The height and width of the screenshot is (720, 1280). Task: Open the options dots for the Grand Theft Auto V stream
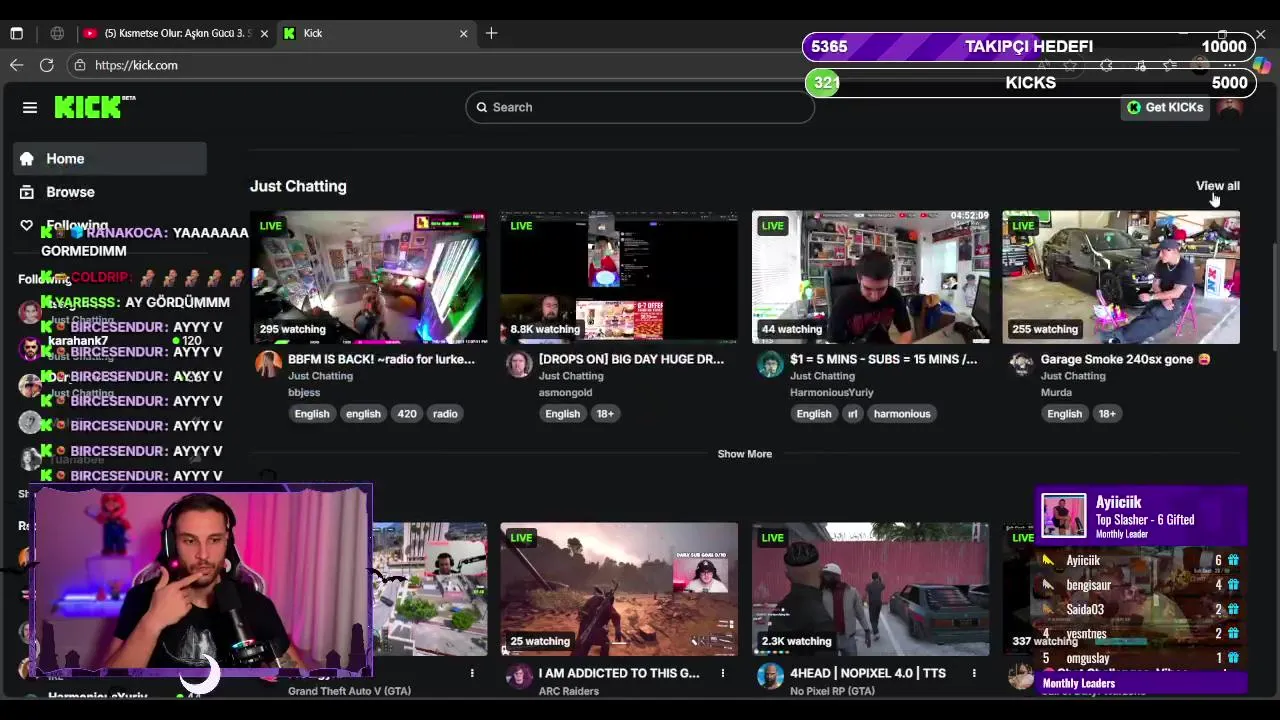[x=472, y=673]
